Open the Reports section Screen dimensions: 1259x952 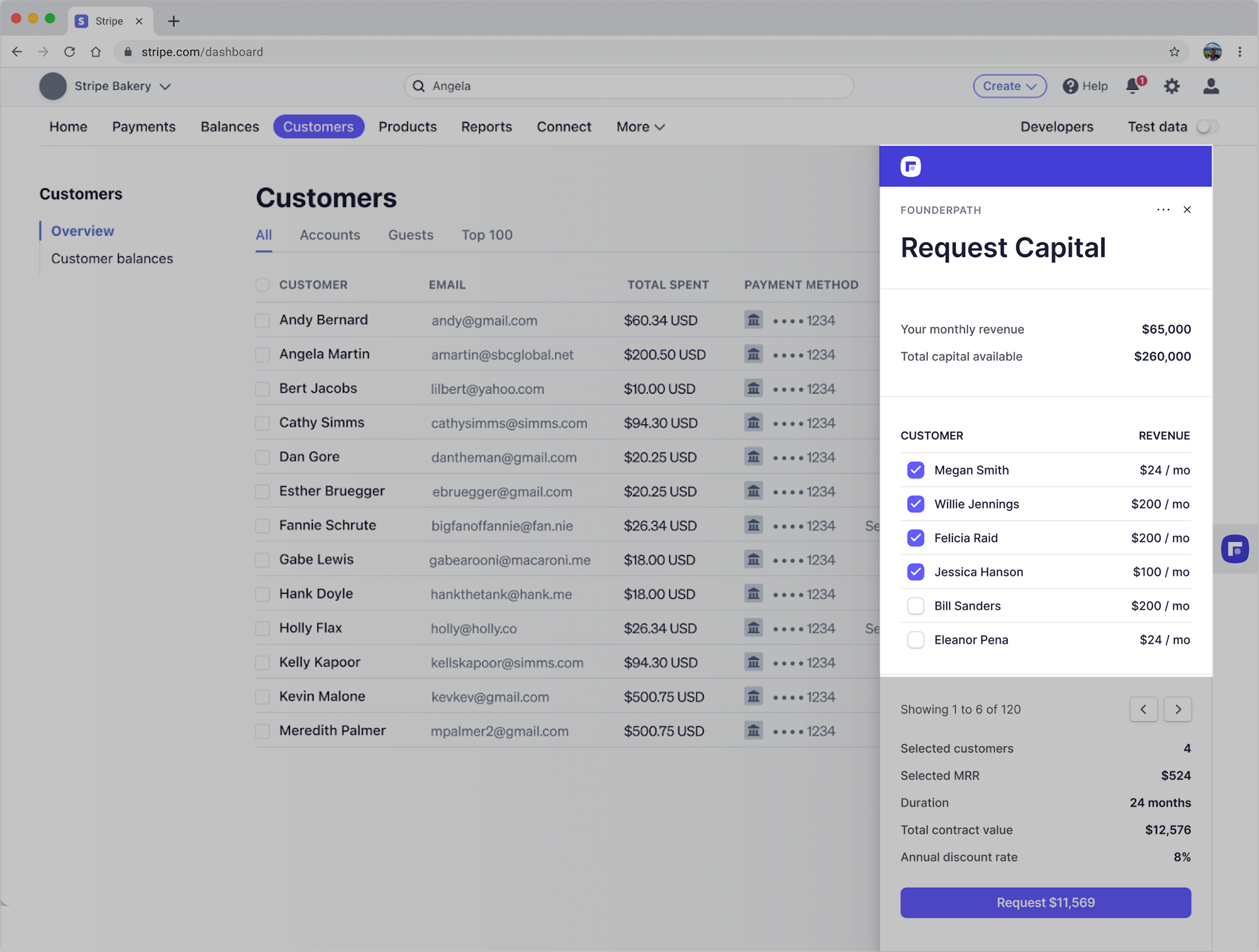point(487,127)
